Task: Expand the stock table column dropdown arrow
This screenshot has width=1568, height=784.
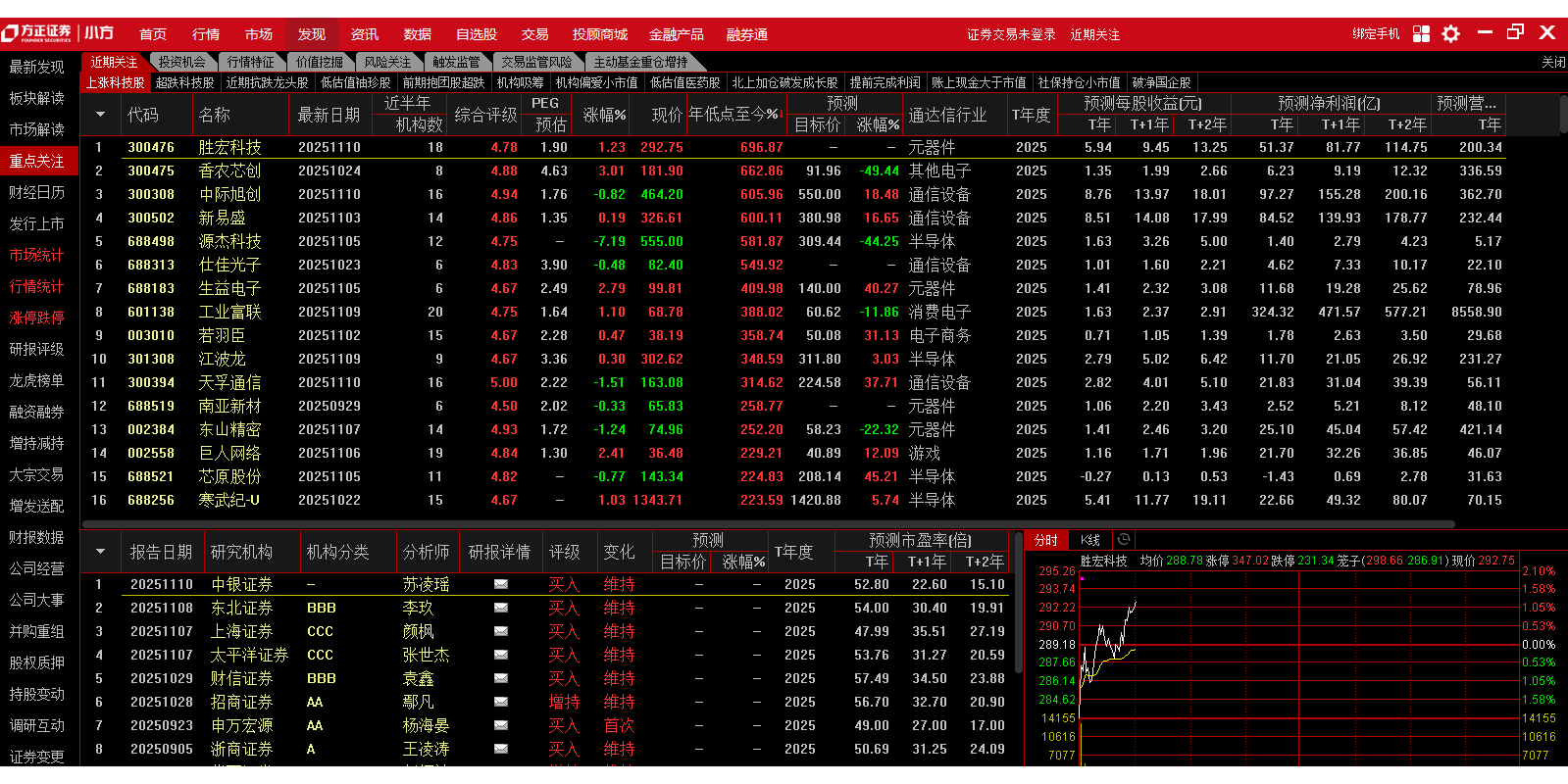Action: click(x=100, y=115)
